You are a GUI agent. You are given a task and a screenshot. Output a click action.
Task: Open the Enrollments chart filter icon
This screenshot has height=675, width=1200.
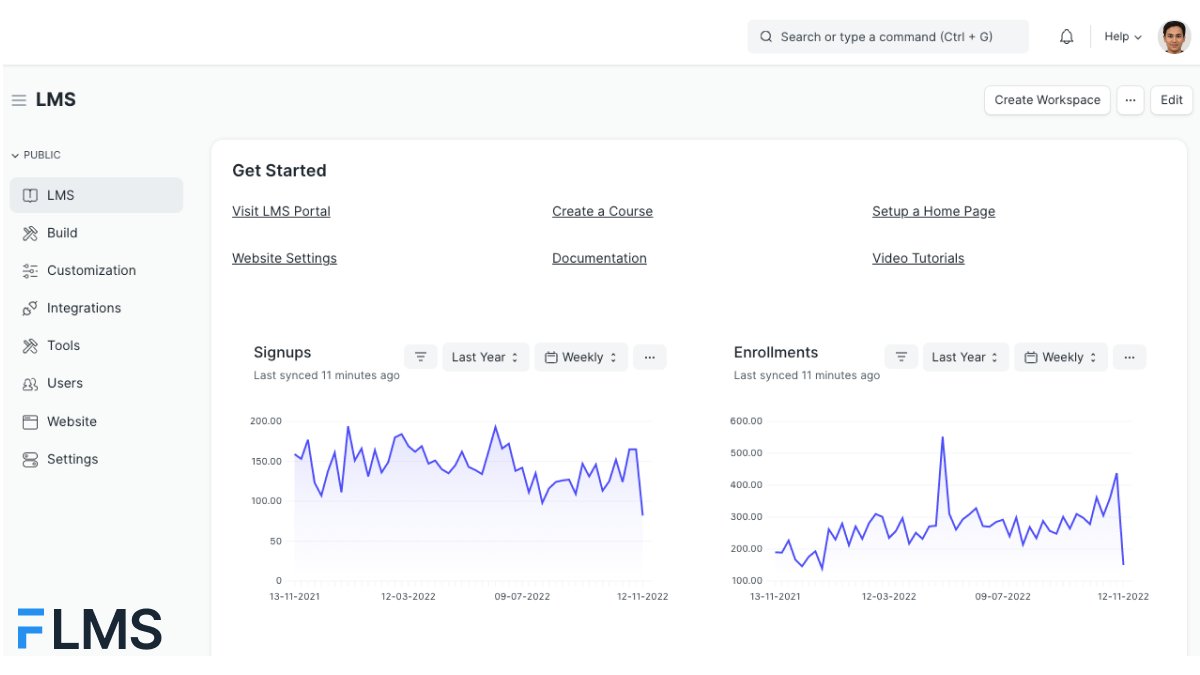(x=901, y=357)
